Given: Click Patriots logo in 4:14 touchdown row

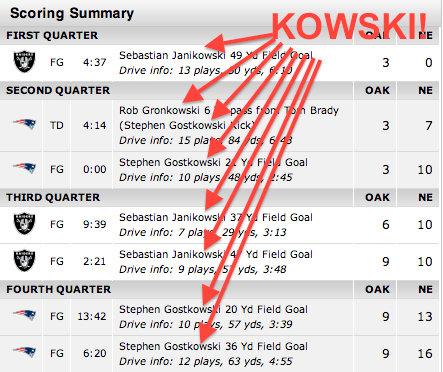Looking at the screenshot, I should 24,124.
